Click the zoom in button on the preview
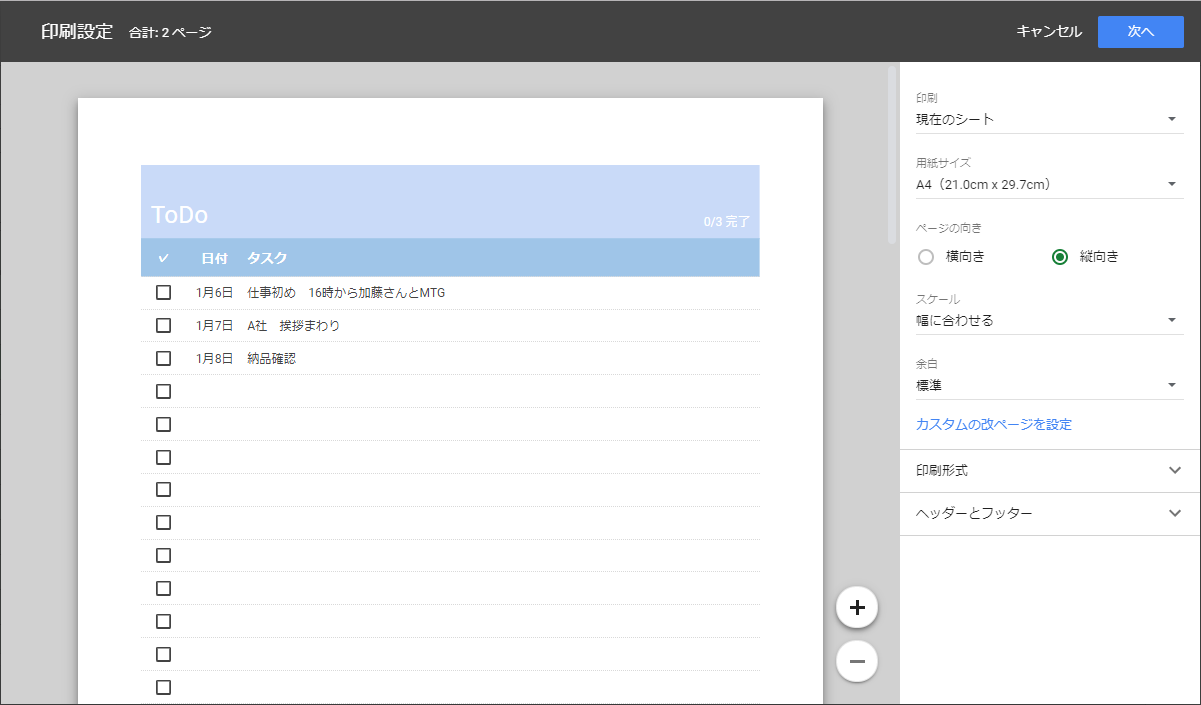 click(x=856, y=606)
